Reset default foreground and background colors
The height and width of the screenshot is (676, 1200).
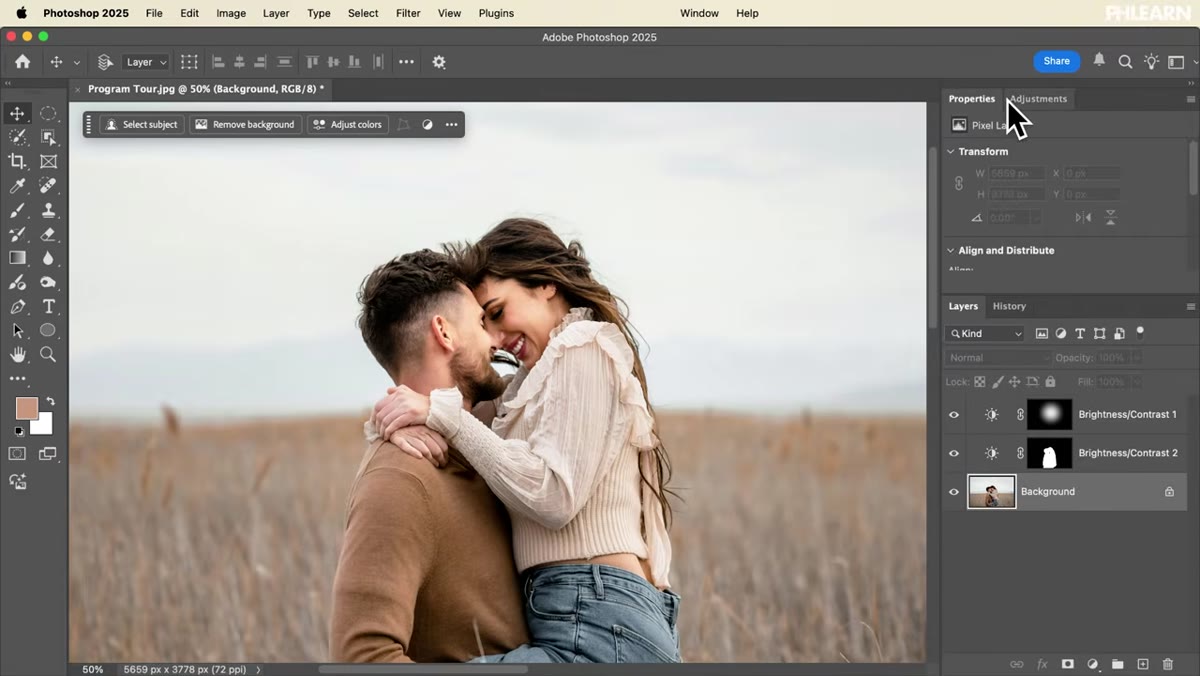(x=18, y=432)
